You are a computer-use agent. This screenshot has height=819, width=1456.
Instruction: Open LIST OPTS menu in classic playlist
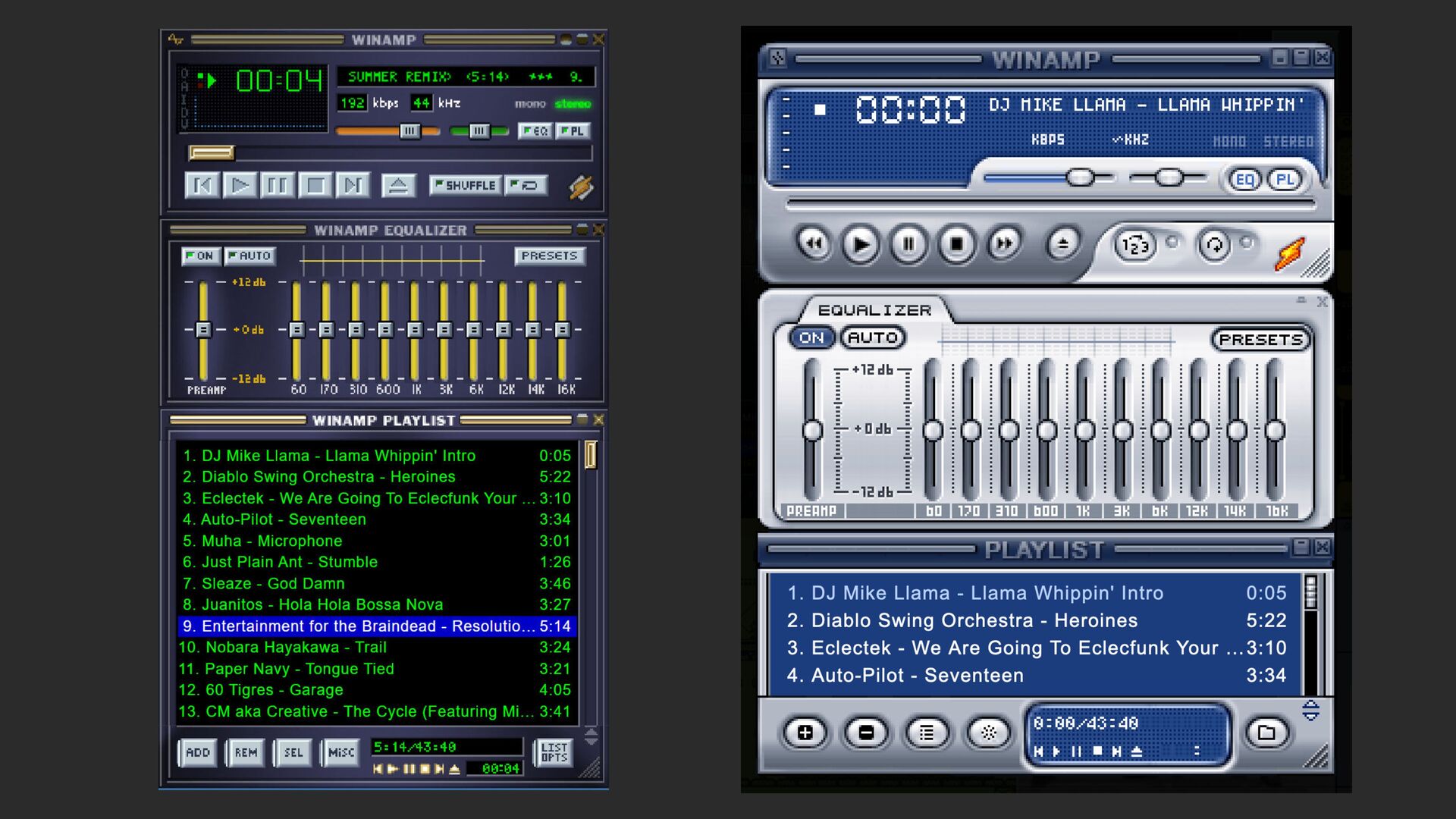(554, 752)
